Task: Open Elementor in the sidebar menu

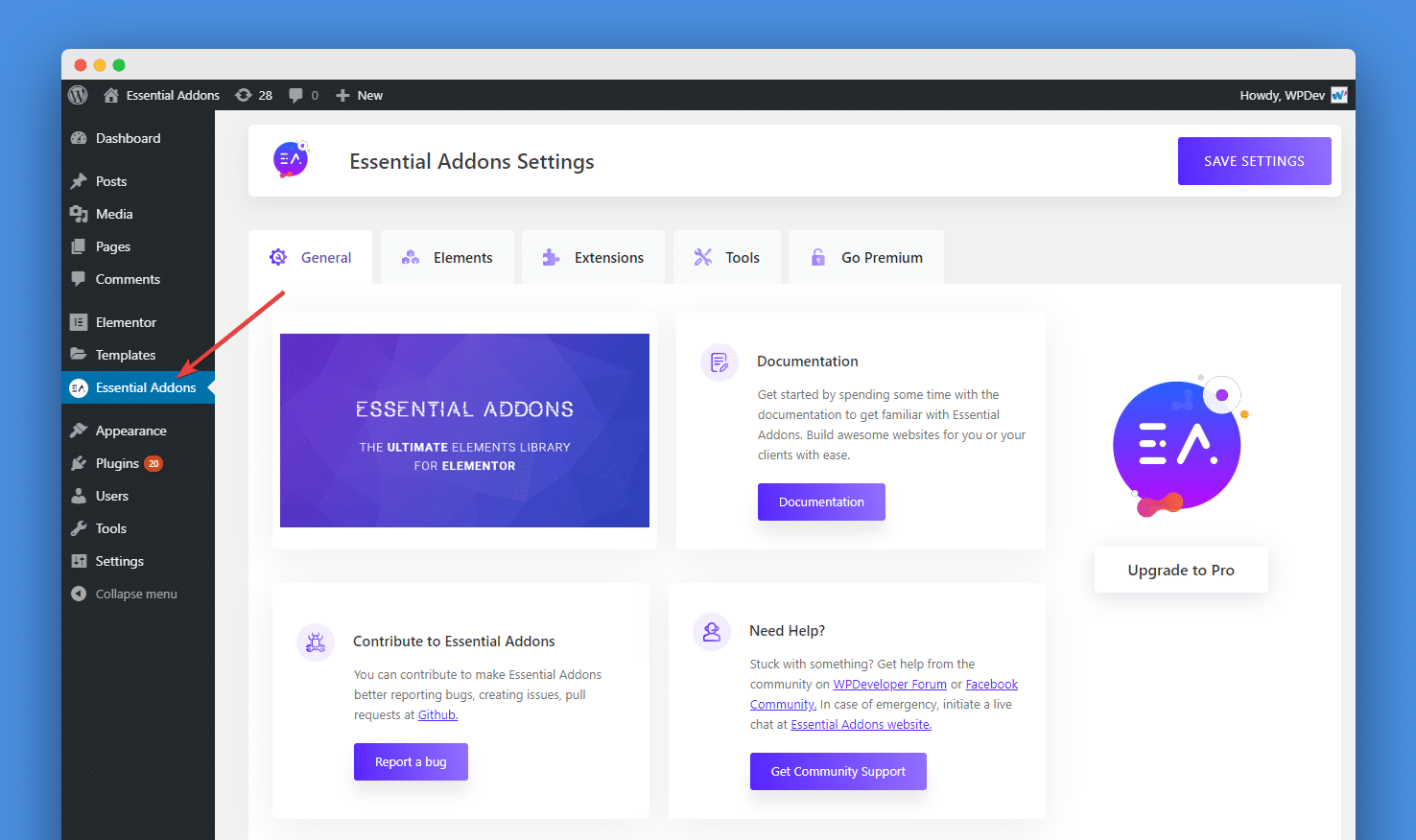Action: click(x=138, y=322)
